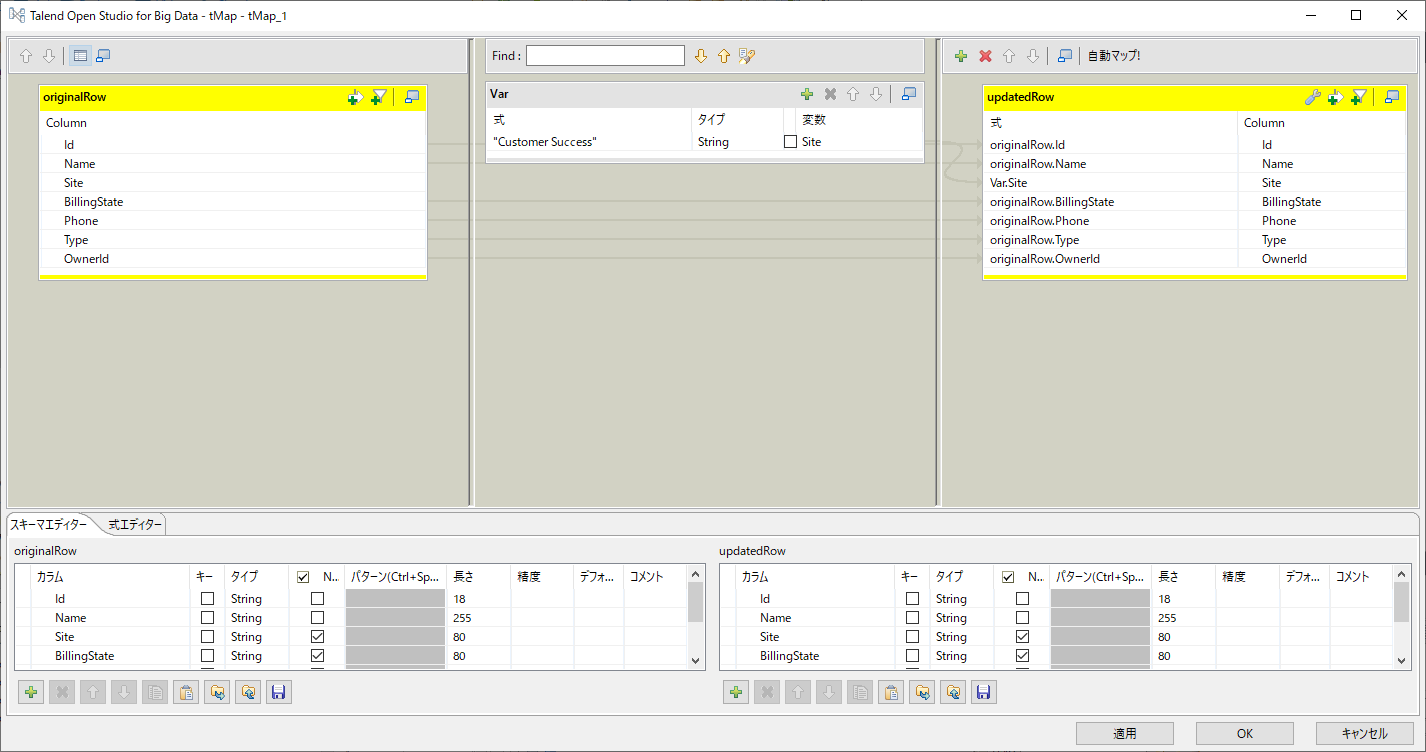Delete selected output with the red X icon

[x=984, y=56]
